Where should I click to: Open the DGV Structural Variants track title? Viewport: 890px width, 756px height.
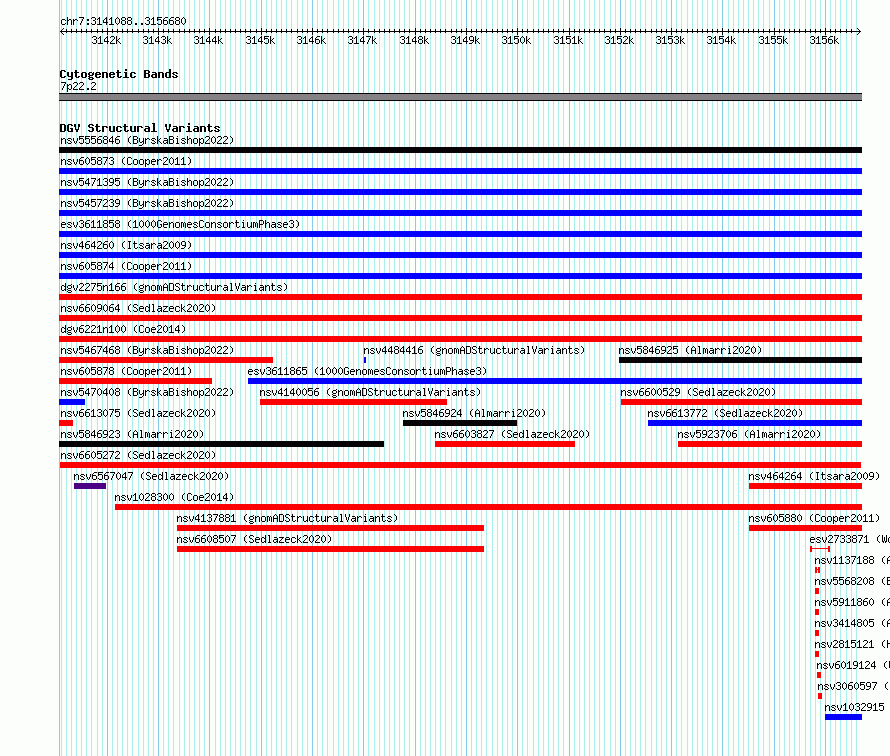(x=140, y=128)
